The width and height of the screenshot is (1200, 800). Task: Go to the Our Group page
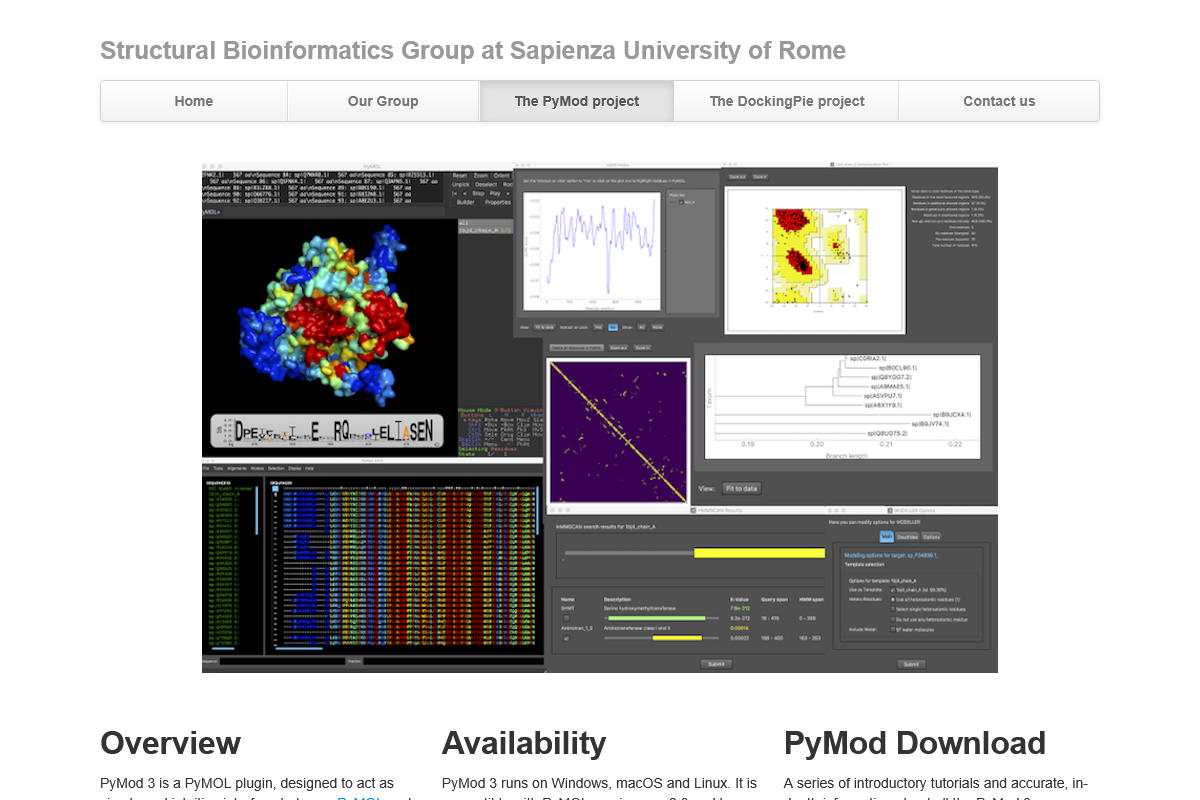click(x=383, y=101)
